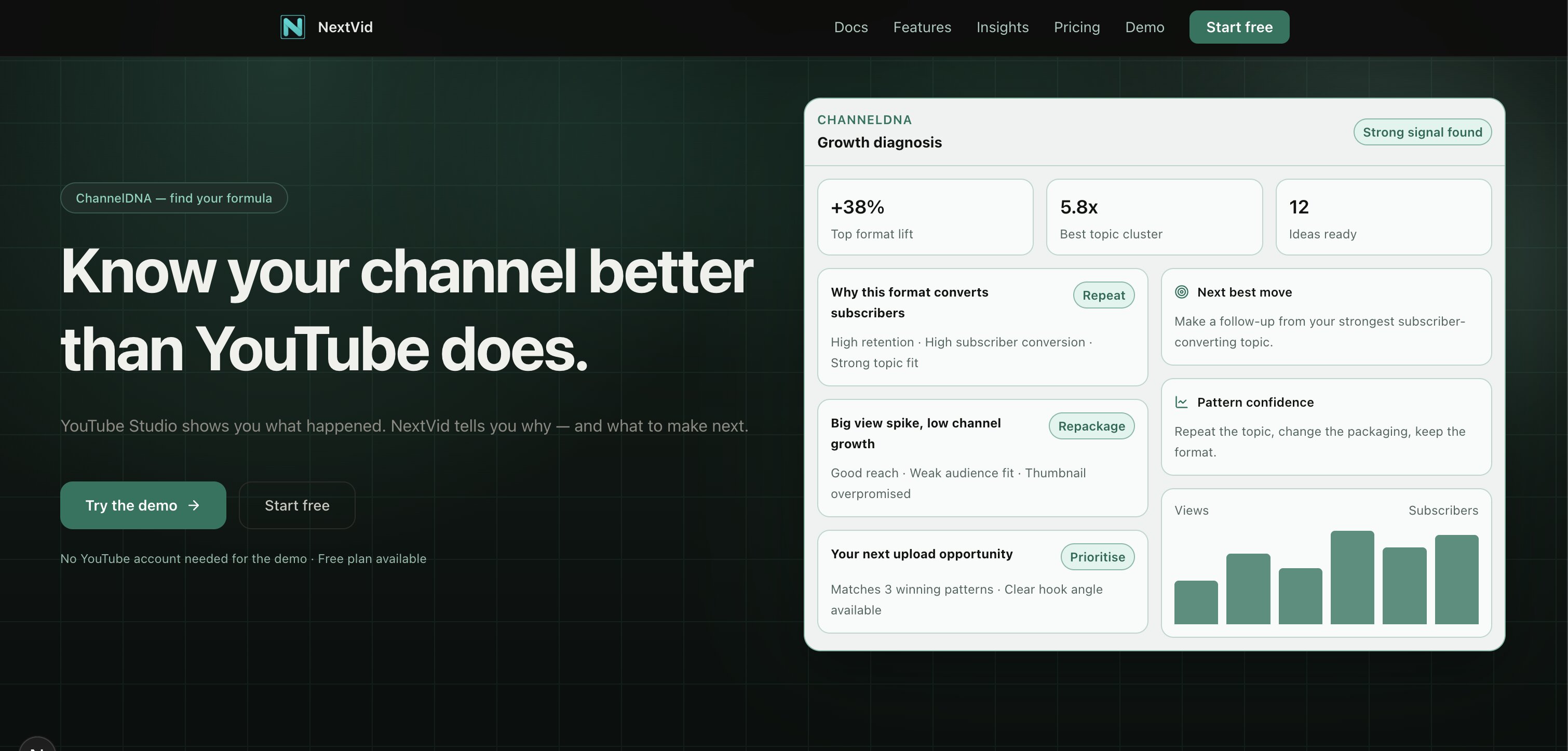The width and height of the screenshot is (1568, 751).
Task: Click the CHANNELDNA label in card header
Action: 864,120
